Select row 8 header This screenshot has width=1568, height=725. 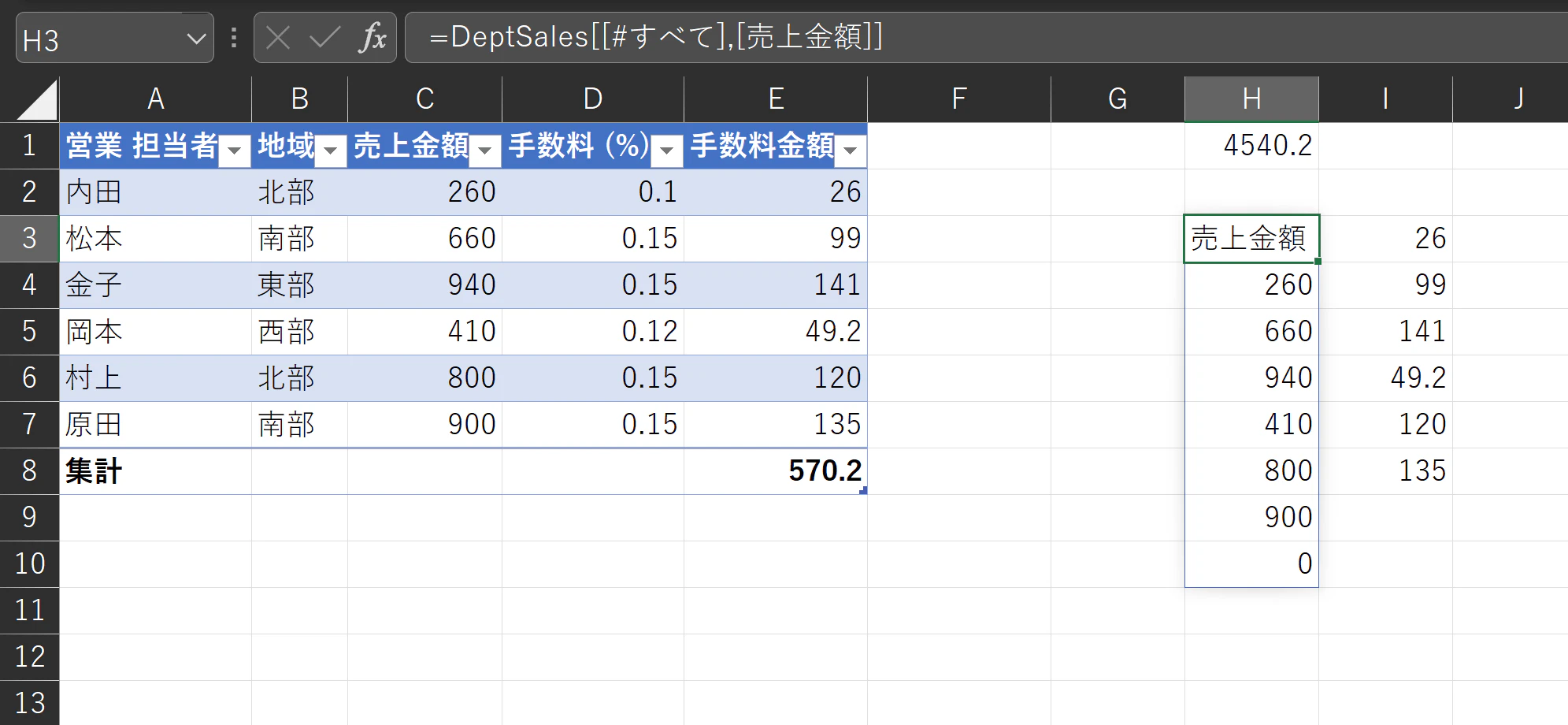[x=30, y=471]
